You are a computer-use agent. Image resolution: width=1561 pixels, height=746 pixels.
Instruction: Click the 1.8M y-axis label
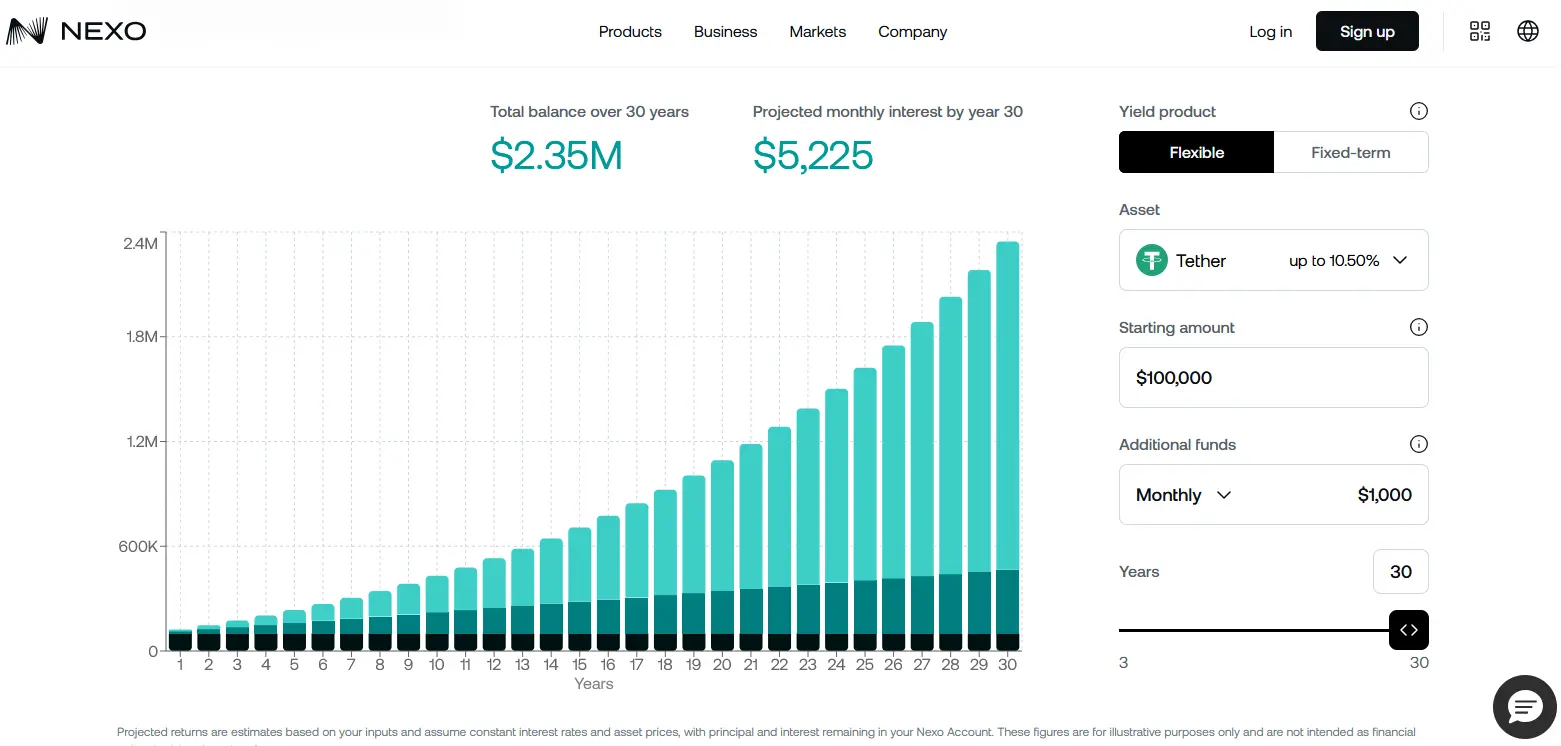coord(142,336)
